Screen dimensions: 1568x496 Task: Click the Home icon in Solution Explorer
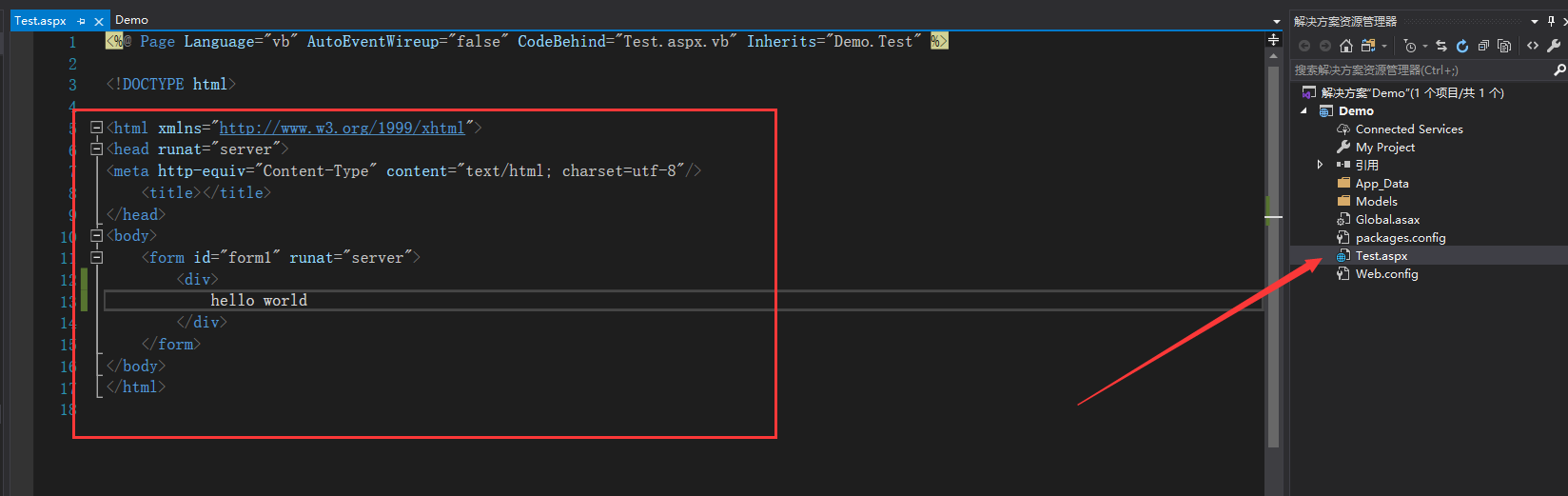click(x=1345, y=46)
